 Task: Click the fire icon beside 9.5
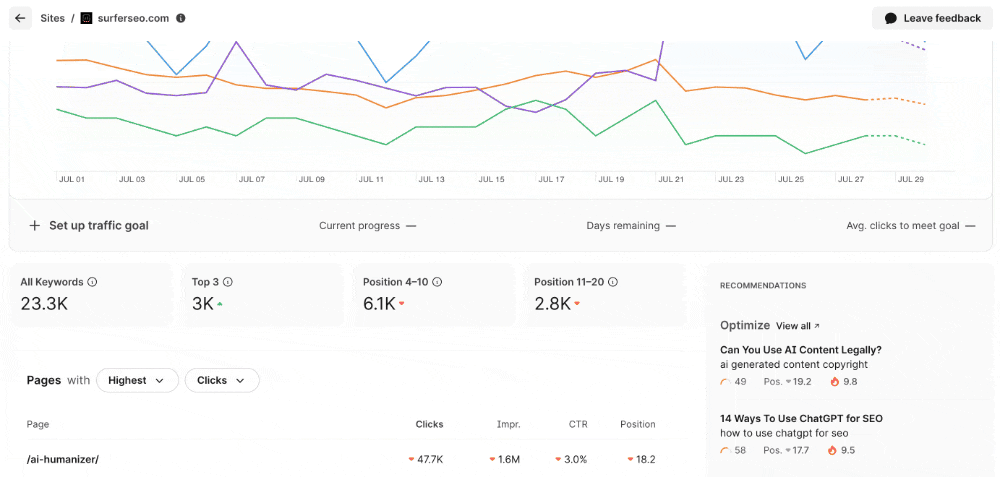coord(832,451)
